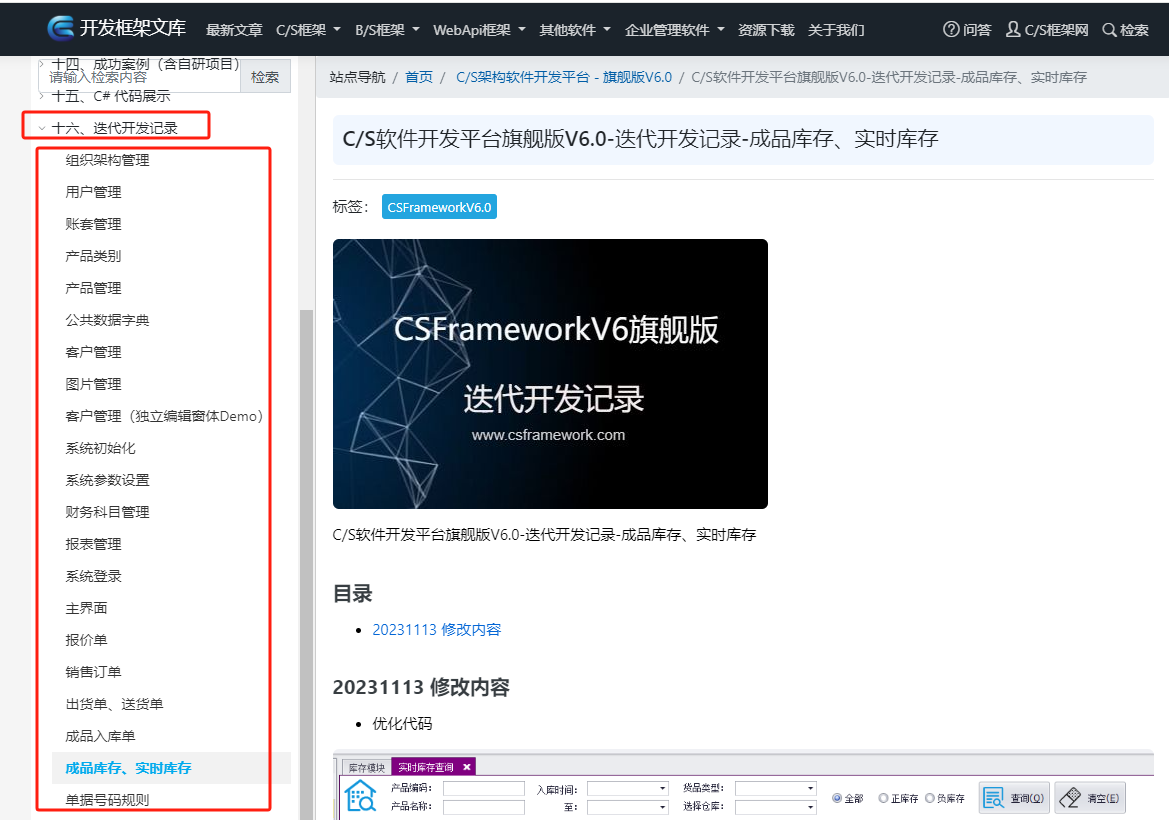Click the 20231113 修改内容 link
This screenshot has width=1169, height=820.
436,629
